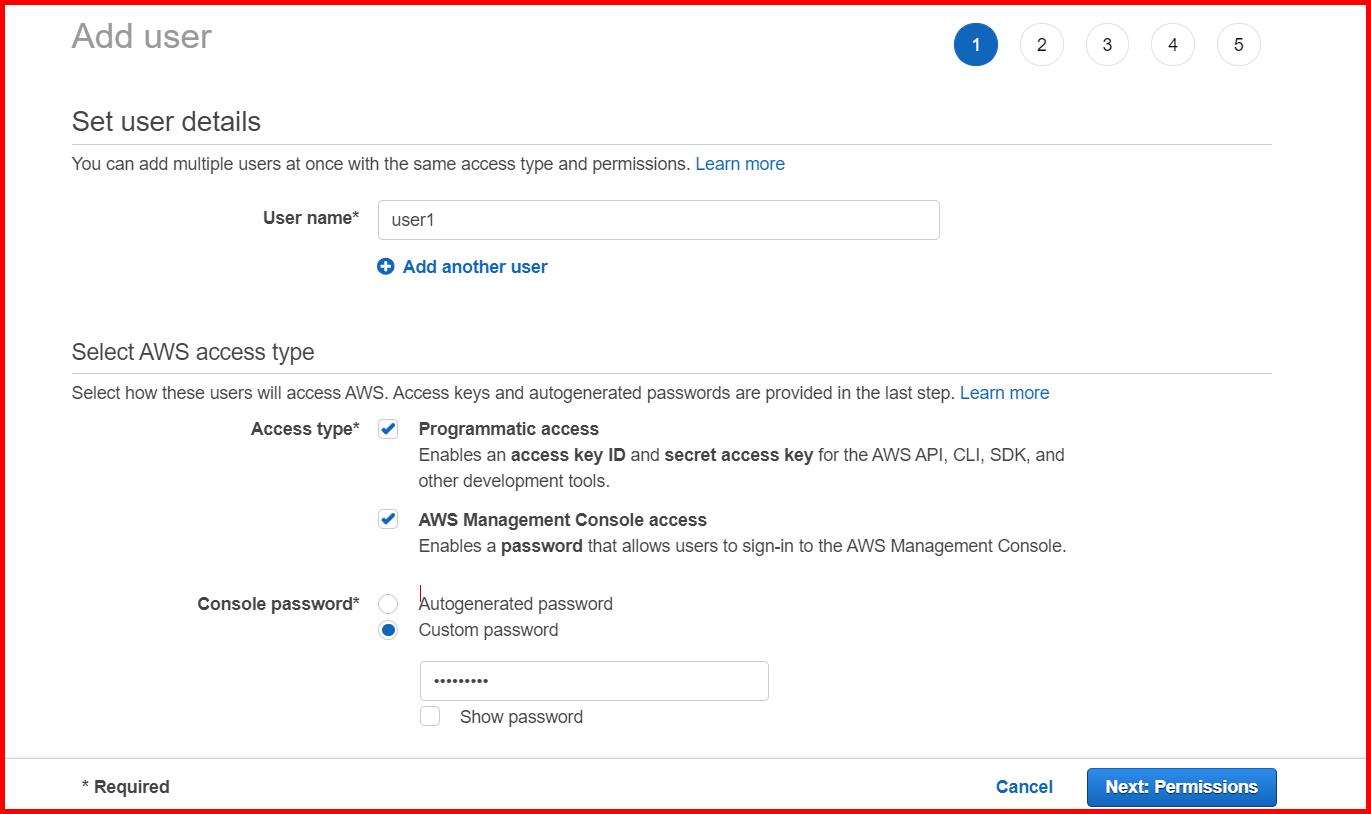Screen dimensions: 1371x814
Task: Select the Autogenerated password radio button
Action: point(388,603)
